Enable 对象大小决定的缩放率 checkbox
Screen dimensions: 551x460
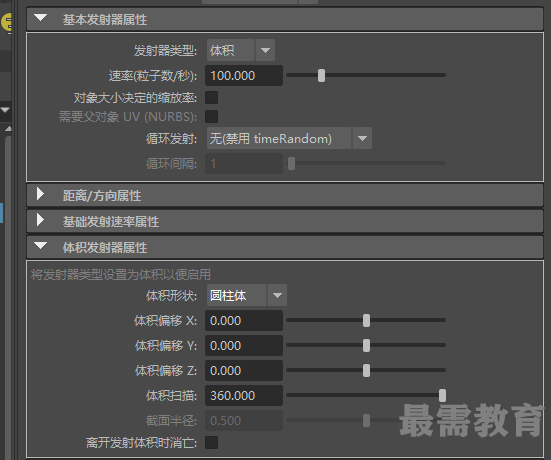click(x=212, y=97)
